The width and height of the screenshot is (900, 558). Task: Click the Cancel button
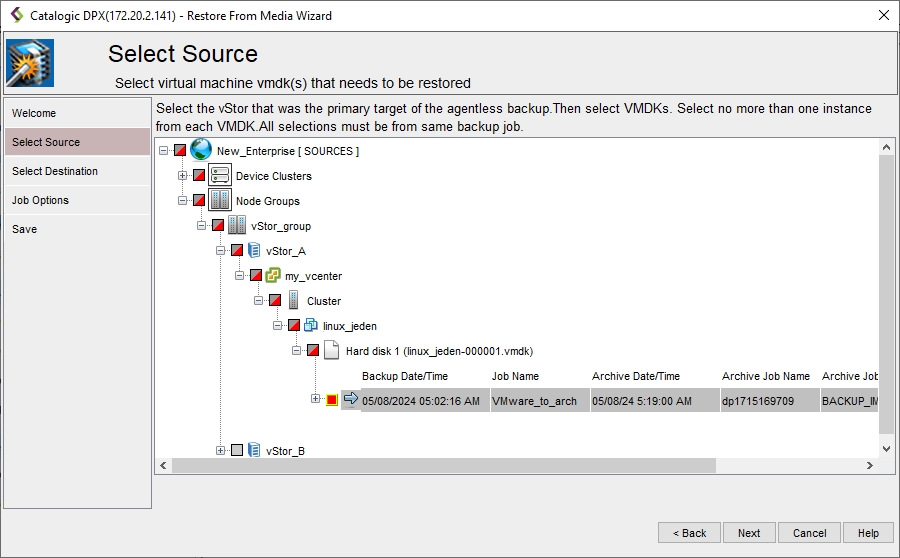[809, 533]
